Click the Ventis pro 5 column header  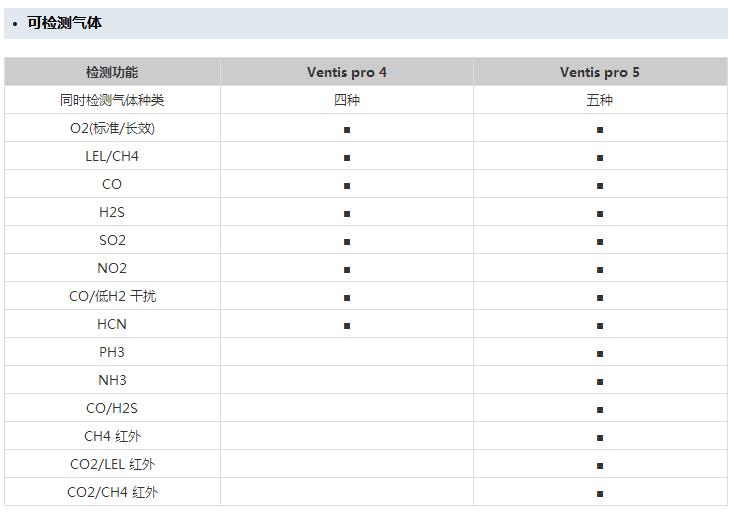(x=600, y=72)
